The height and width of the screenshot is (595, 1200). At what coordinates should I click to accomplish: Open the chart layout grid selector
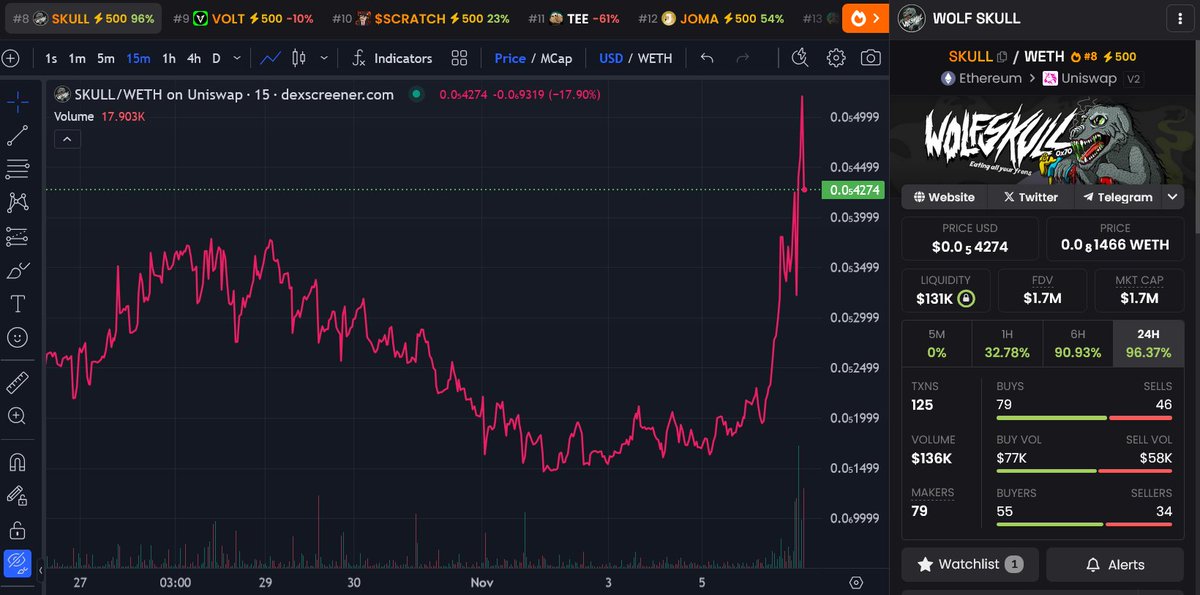point(459,58)
